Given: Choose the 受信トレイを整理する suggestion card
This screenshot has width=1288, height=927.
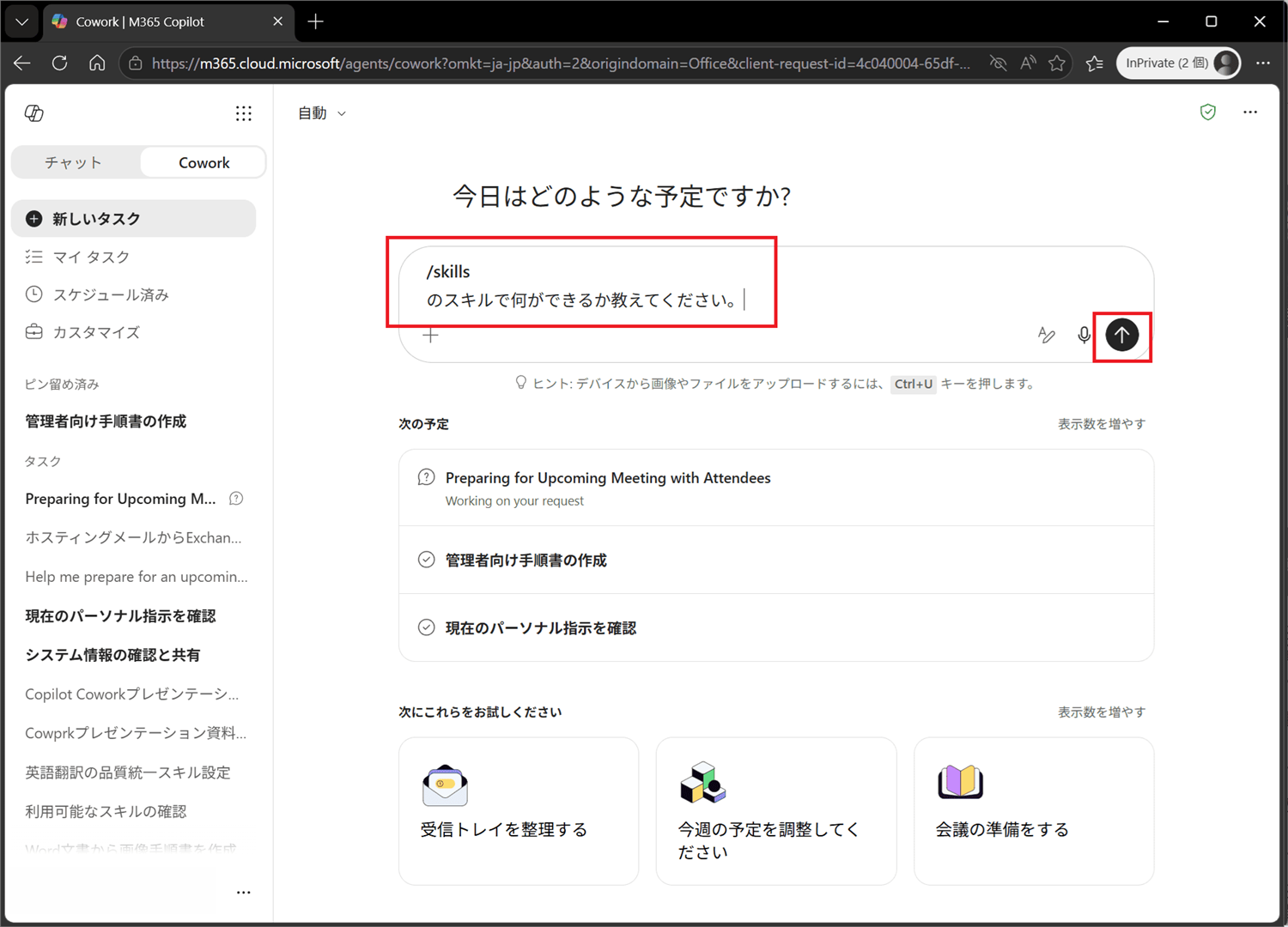Looking at the screenshot, I should 519,811.
